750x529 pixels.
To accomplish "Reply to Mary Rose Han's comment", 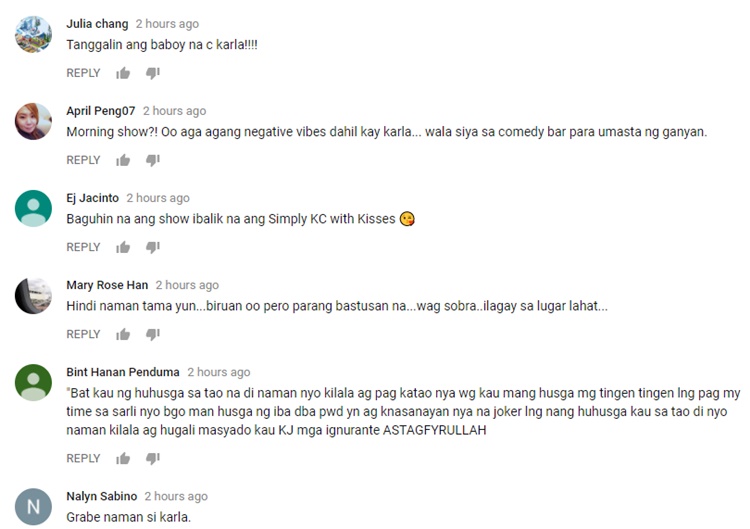I will coord(83,334).
